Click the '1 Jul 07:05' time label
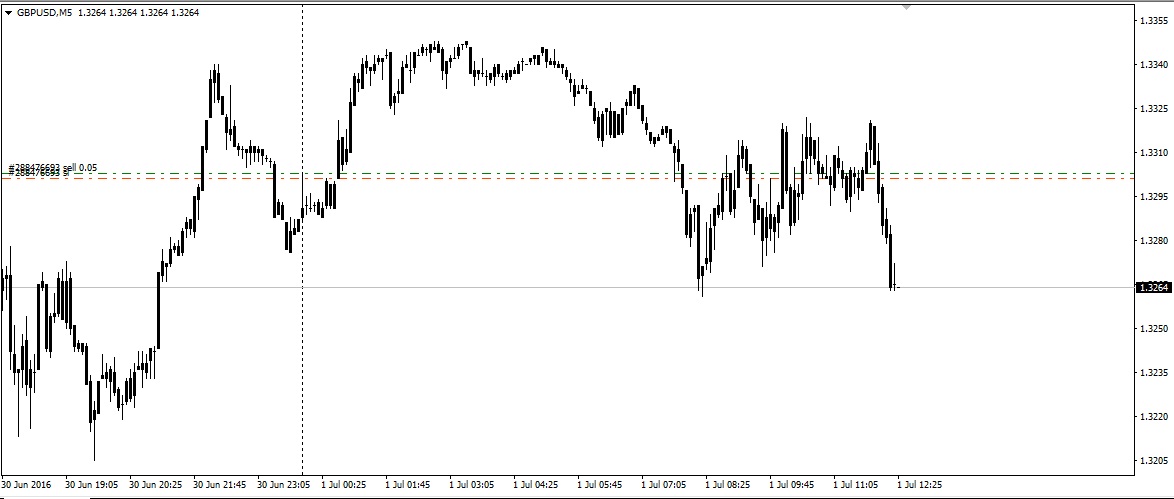 (664, 485)
